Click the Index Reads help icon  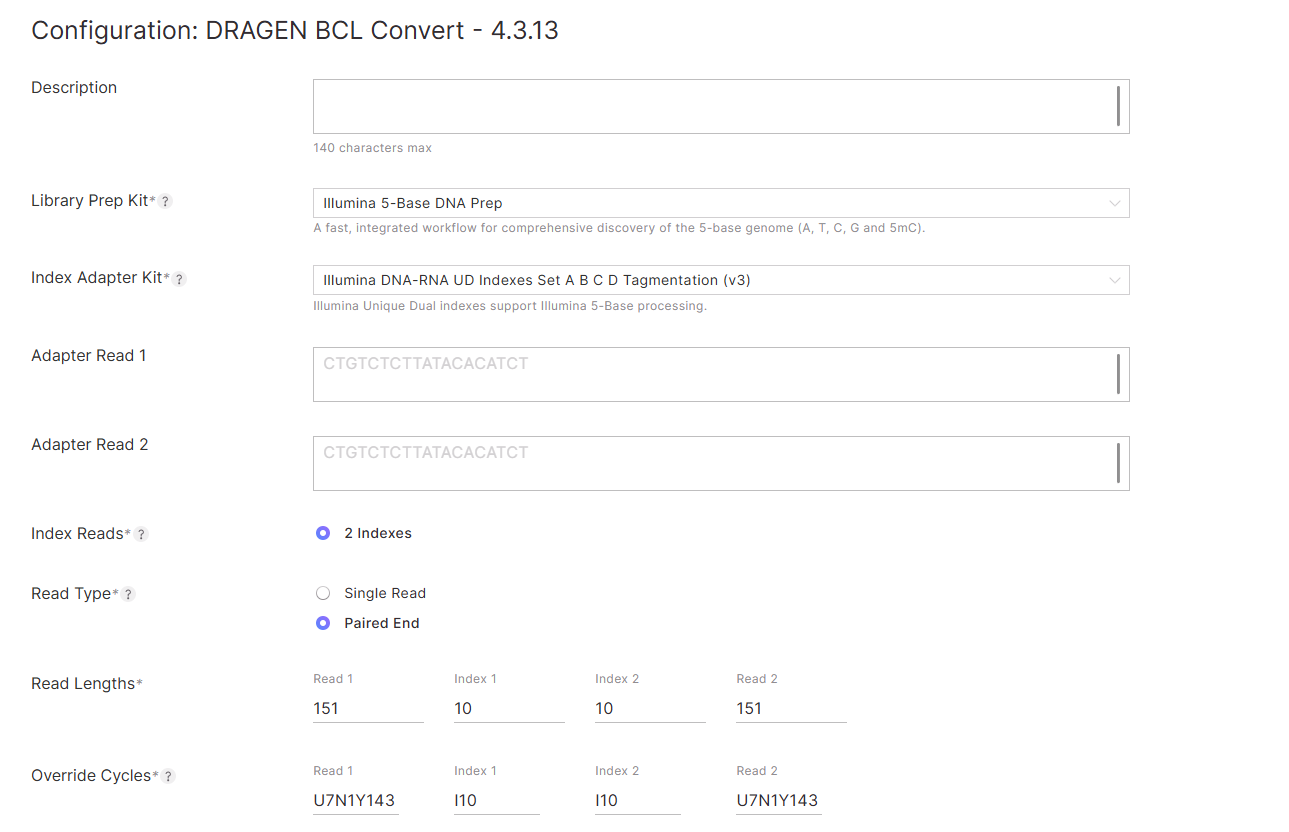(x=142, y=534)
